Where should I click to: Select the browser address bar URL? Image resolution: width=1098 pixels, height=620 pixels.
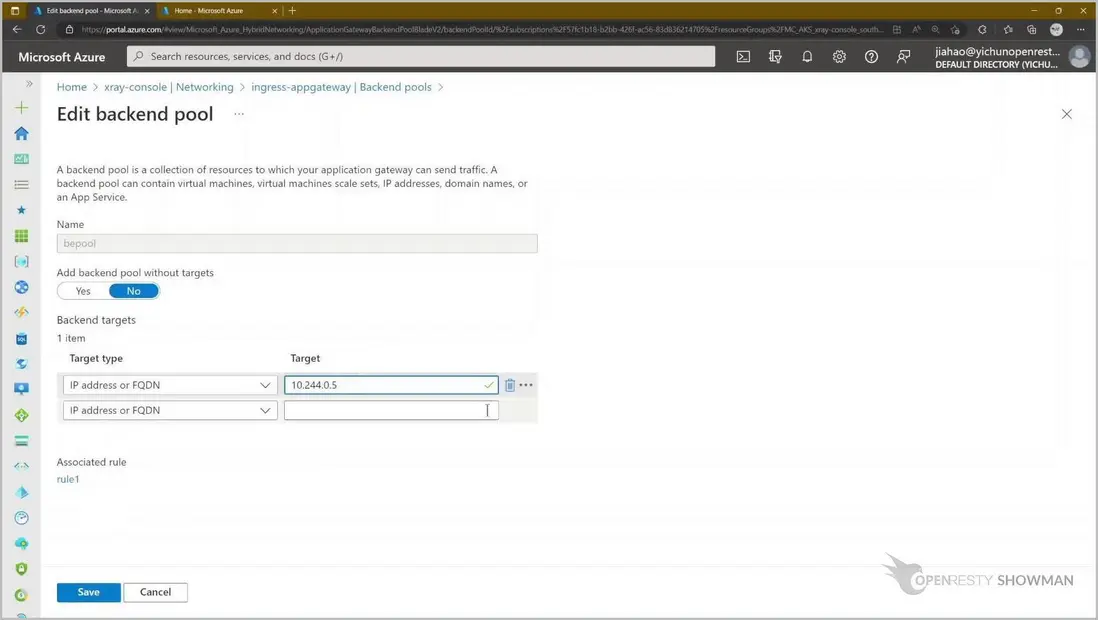[x=482, y=29]
